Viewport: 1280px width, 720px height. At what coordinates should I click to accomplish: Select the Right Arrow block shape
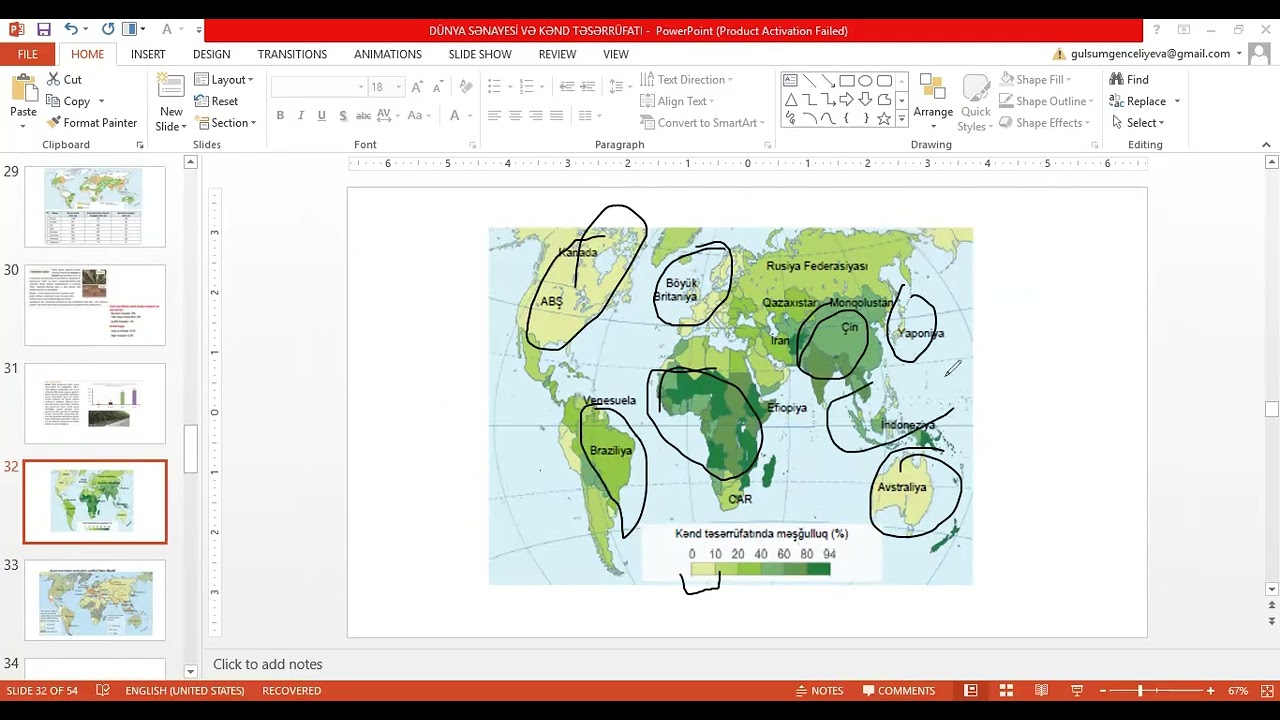tap(847, 100)
